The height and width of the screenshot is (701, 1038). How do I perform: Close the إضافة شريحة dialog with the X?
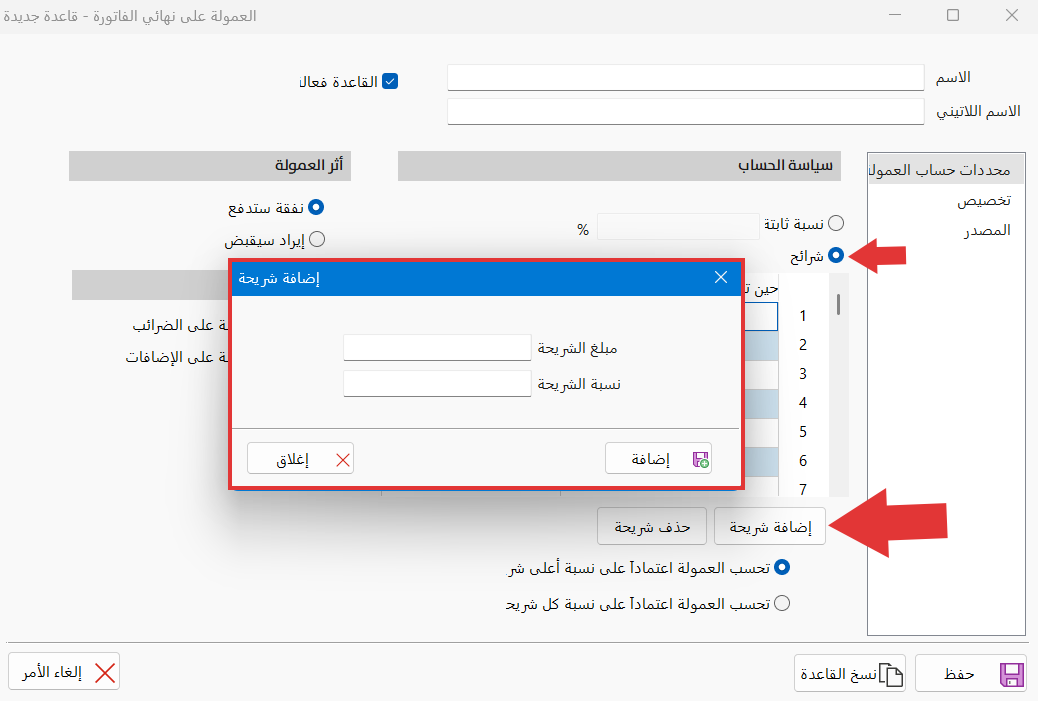[721, 277]
